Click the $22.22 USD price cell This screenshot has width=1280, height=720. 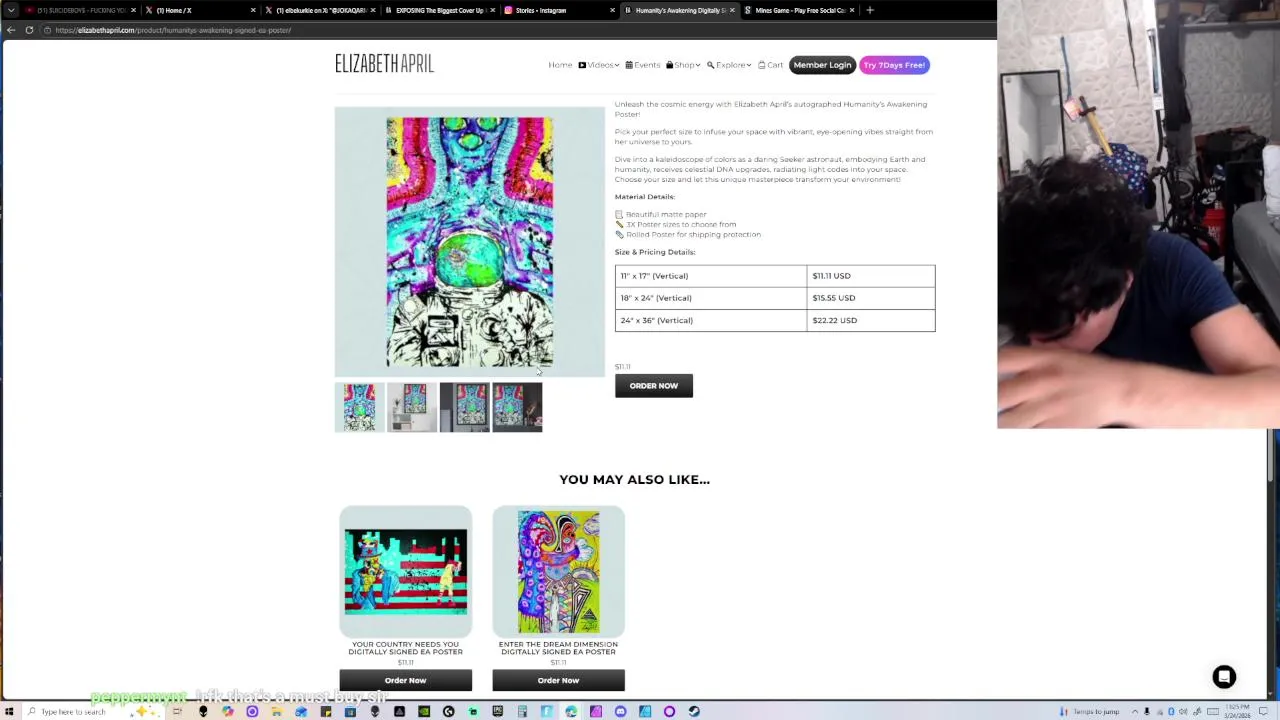[870, 320]
